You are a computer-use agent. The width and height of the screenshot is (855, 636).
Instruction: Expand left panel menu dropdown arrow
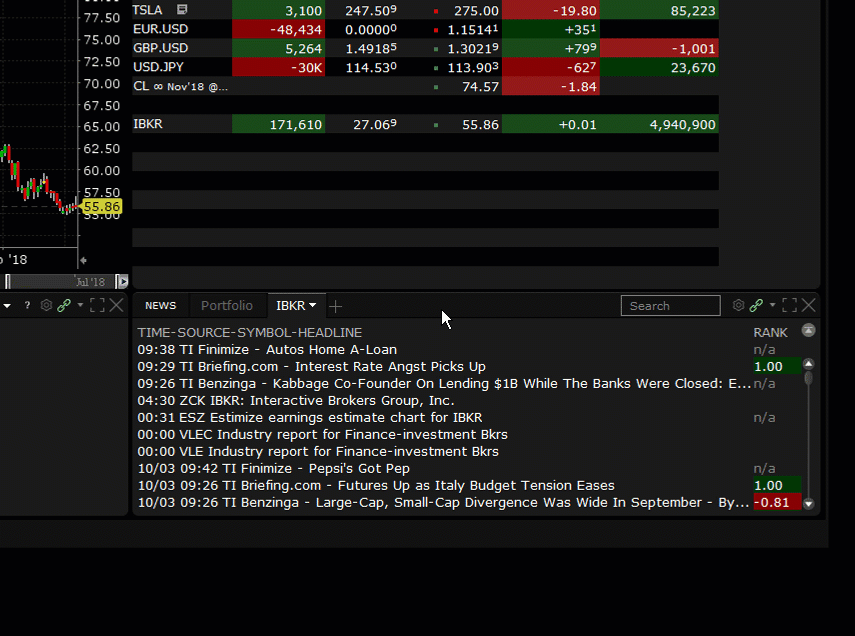tap(7, 306)
